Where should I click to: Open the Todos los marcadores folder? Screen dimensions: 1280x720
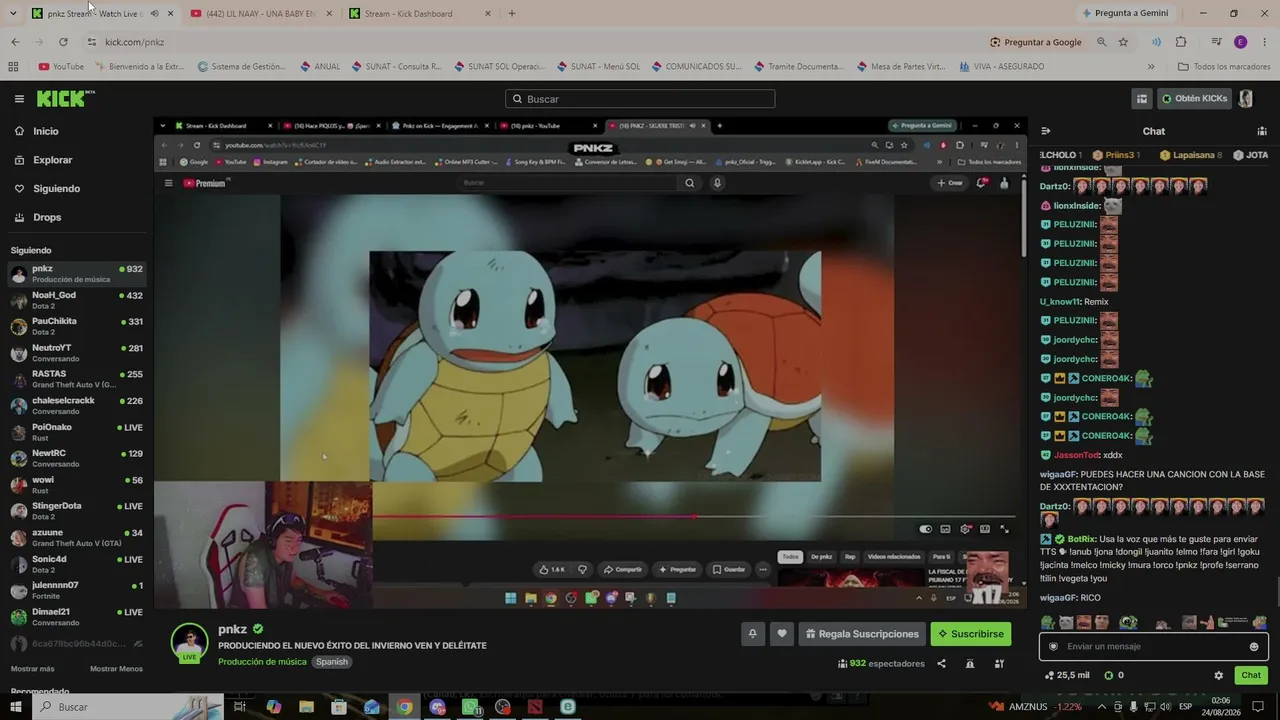[x=1224, y=67]
